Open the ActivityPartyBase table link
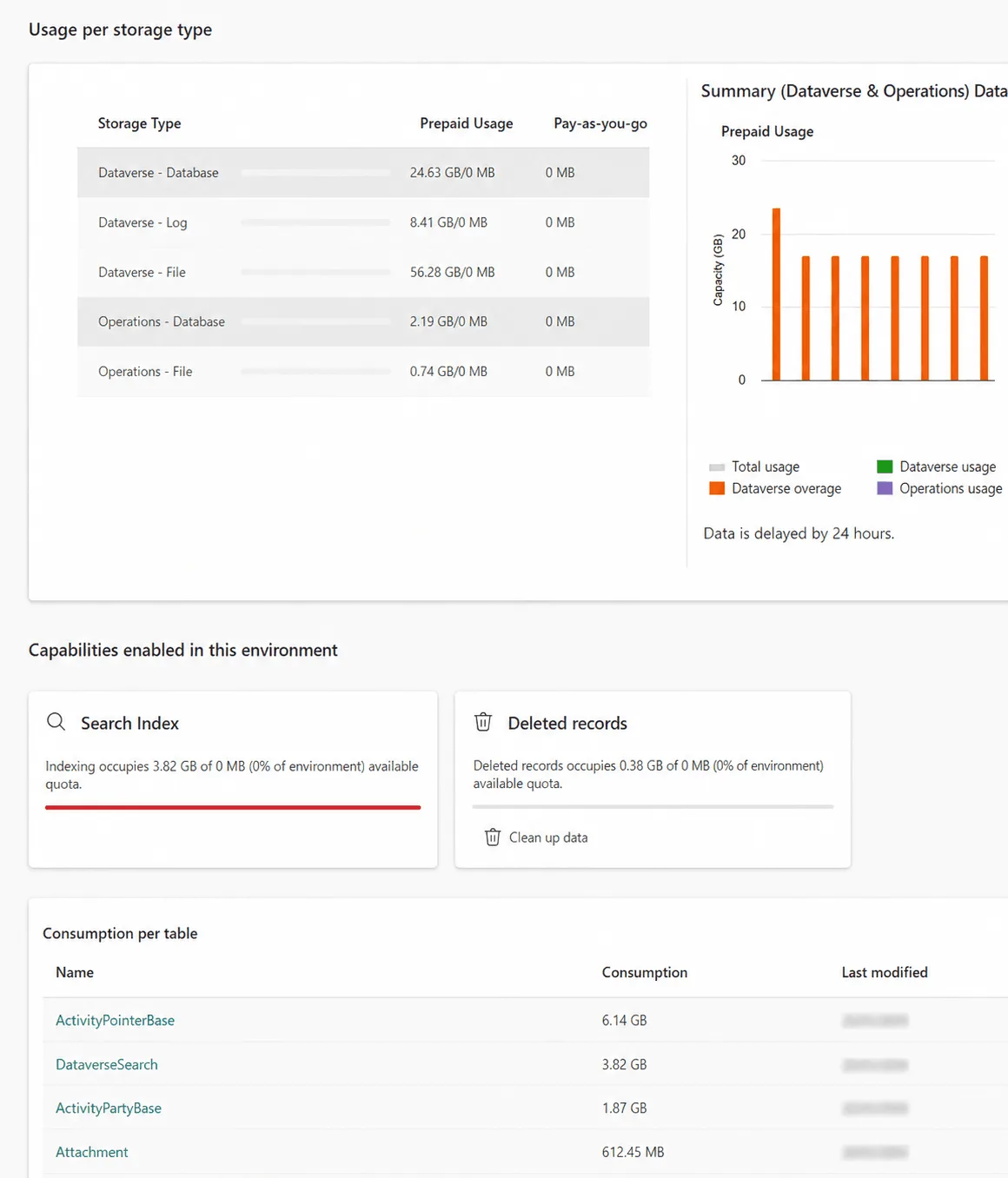 coord(109,1109)
